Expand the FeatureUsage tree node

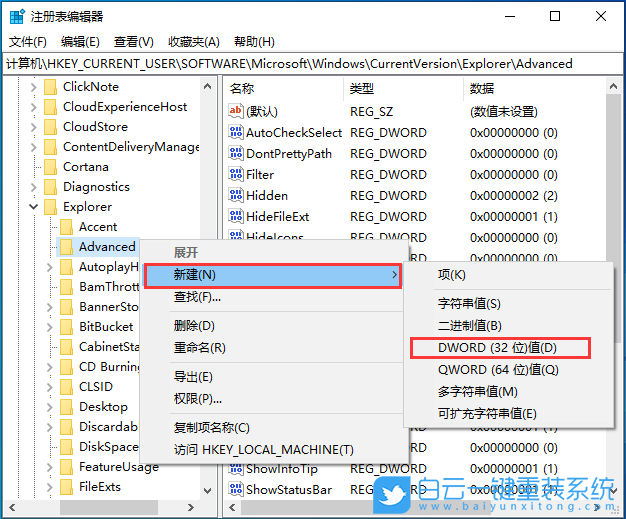pyautogui.click(x=50, y=466)
